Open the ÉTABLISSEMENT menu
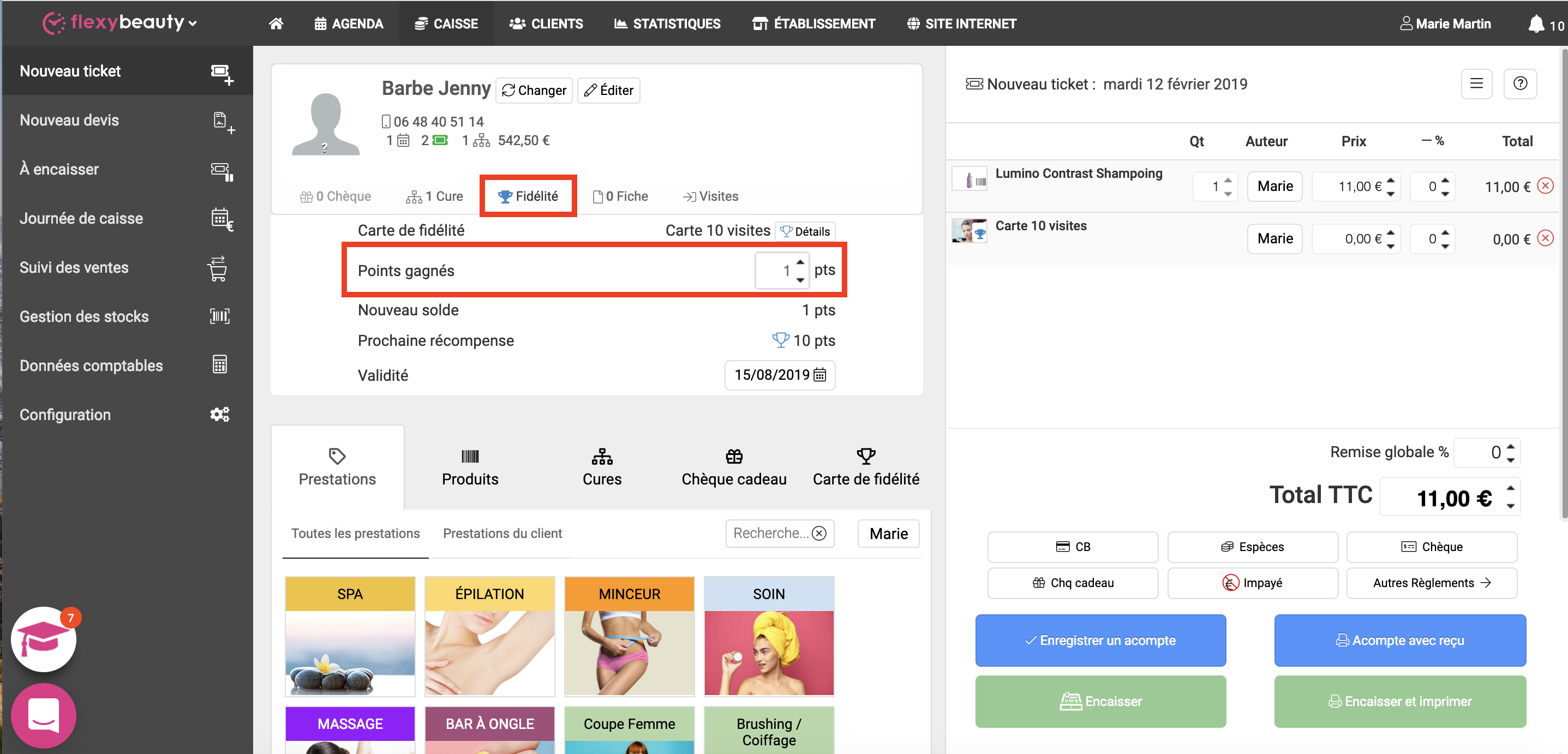 [814, 24]
